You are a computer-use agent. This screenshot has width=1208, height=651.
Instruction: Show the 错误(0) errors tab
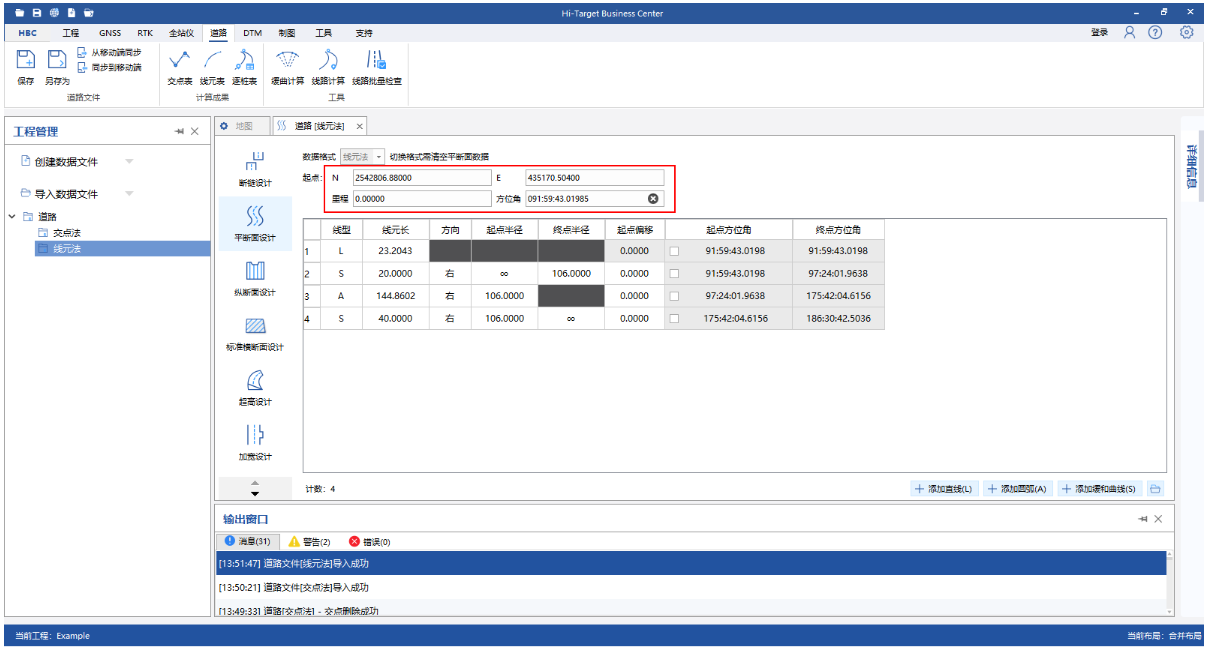coord(369,541)
